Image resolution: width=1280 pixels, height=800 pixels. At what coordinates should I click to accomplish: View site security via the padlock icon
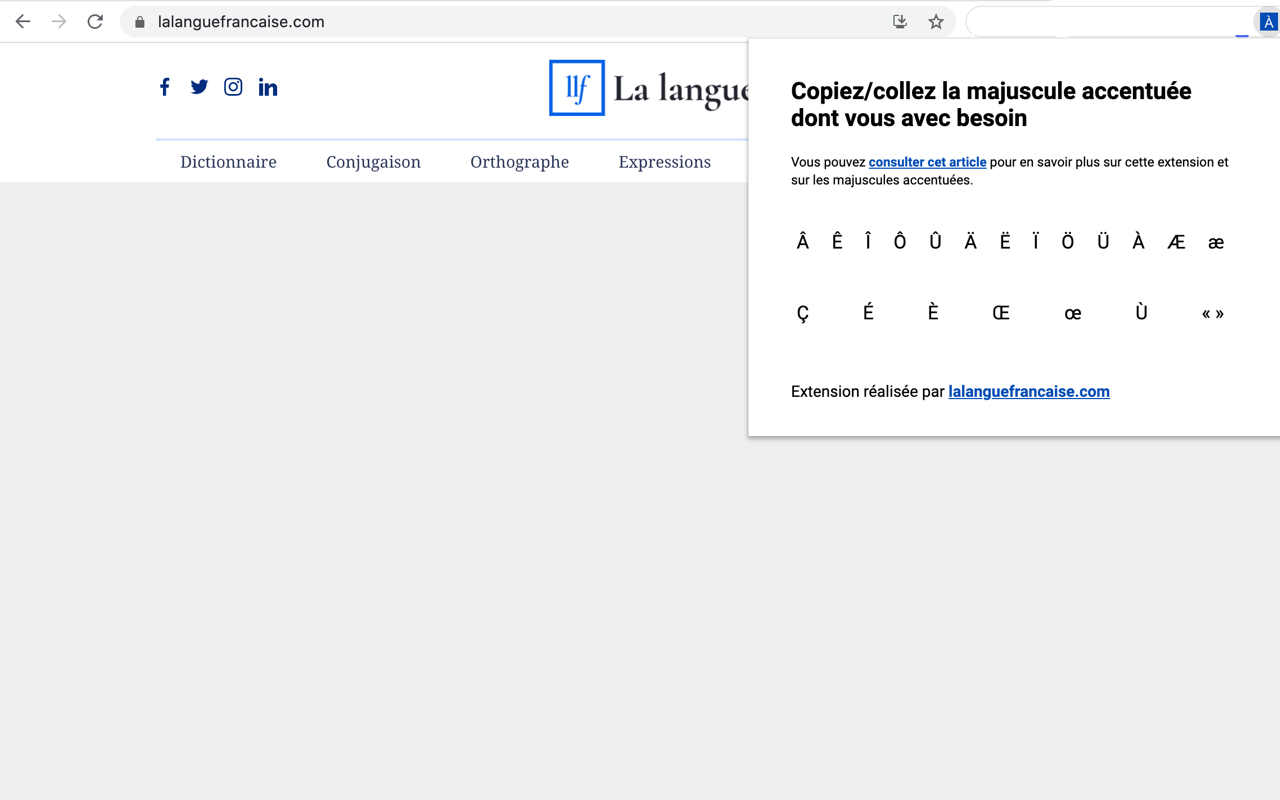click(x=138, y=21)
